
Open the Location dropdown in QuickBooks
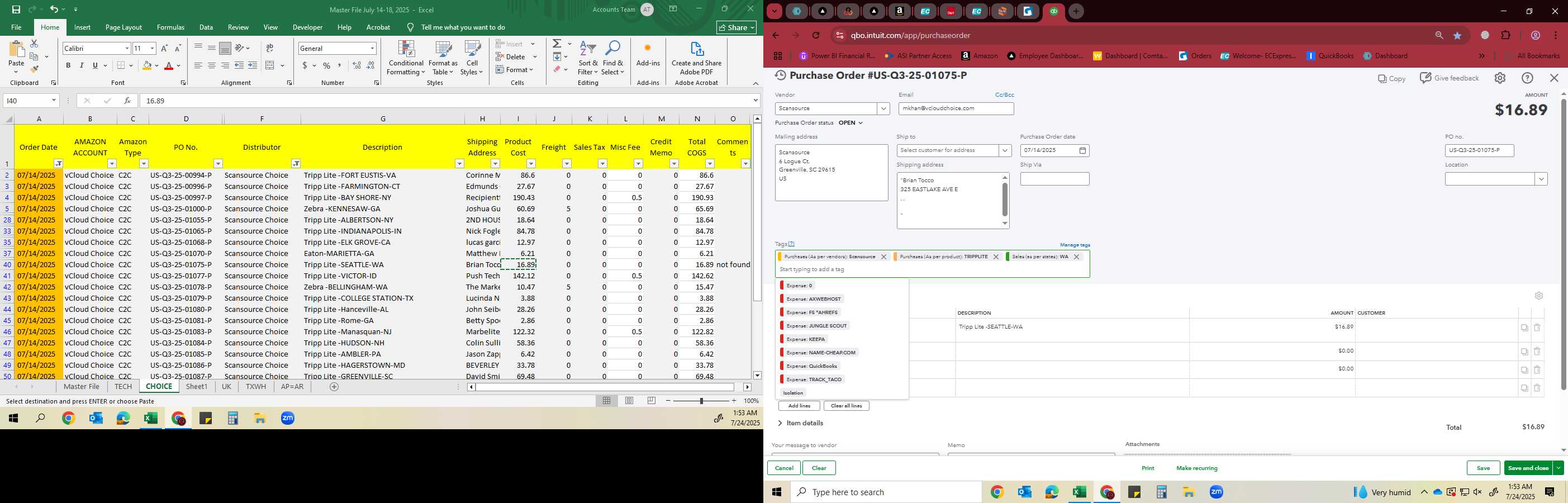pyautogui.click(x=1541, y=179)
